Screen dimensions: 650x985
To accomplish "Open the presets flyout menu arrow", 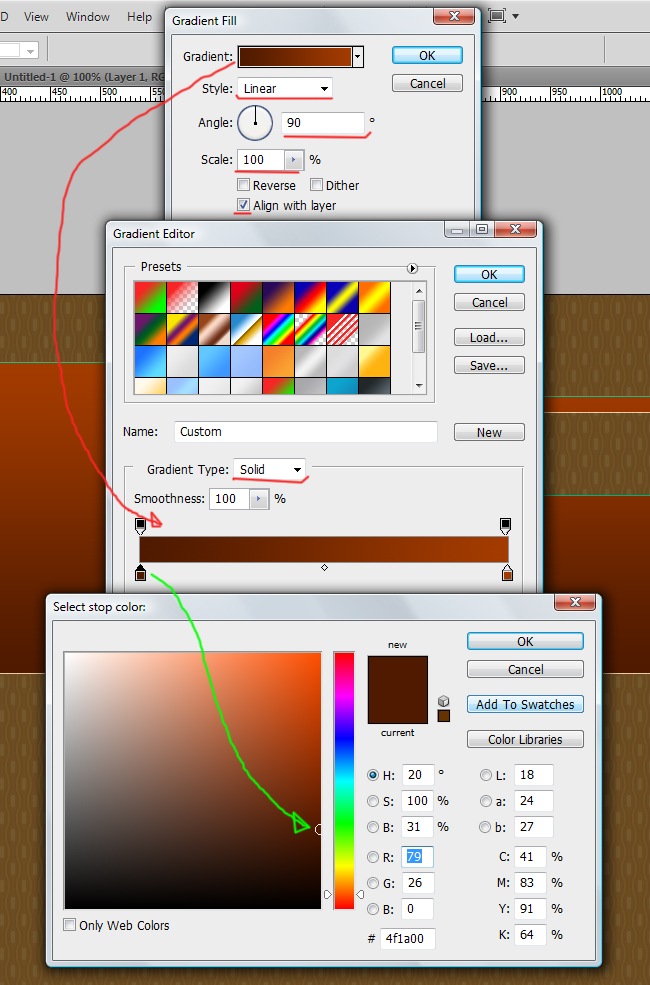I will (412, 268).
